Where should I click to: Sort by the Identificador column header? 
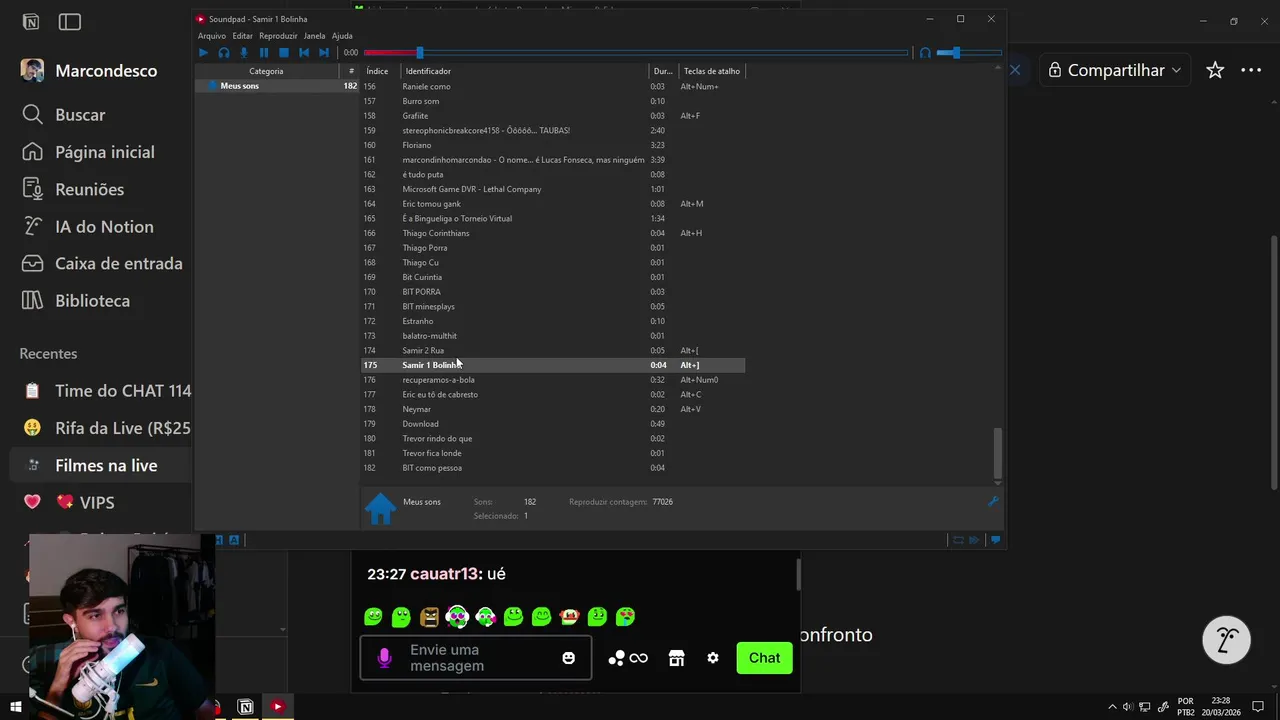(525, 71)
